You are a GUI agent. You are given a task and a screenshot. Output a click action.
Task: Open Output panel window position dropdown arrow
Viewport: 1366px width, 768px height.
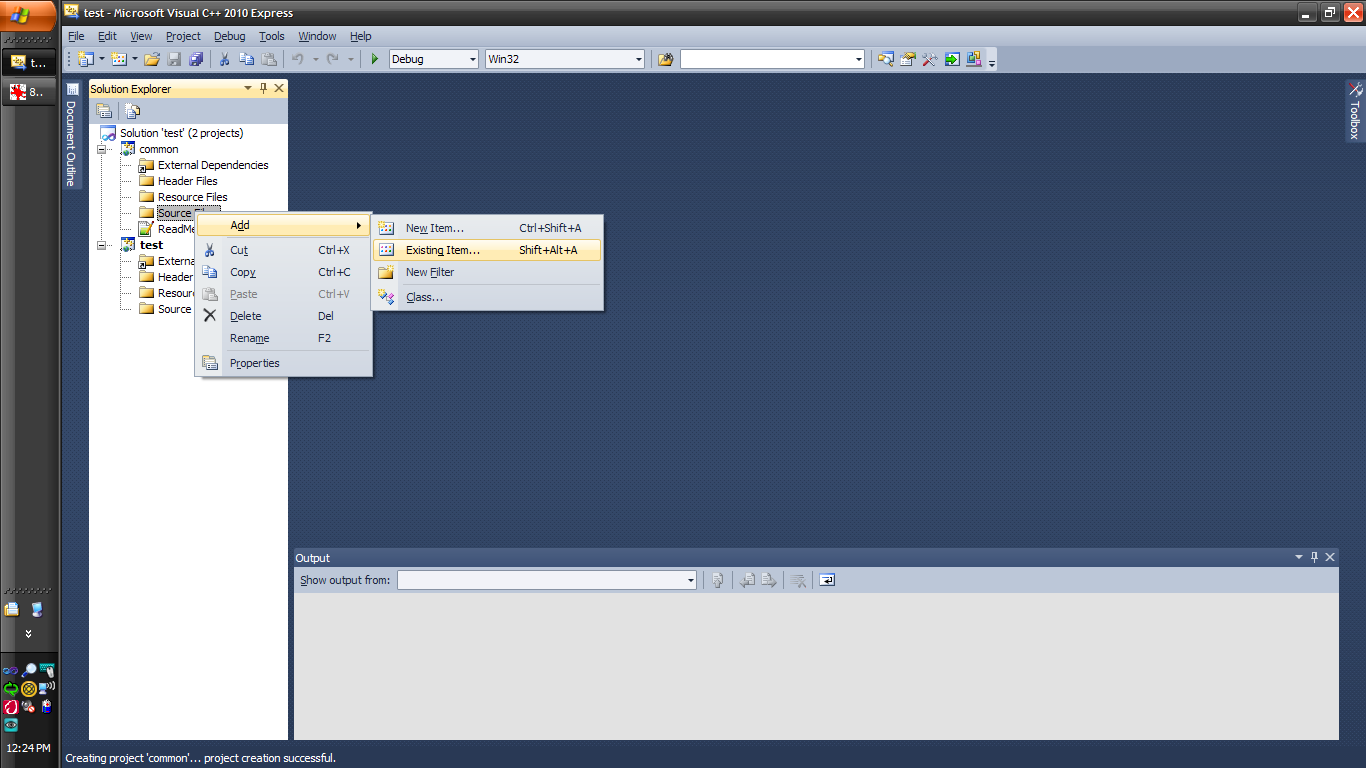[1299, 557]
